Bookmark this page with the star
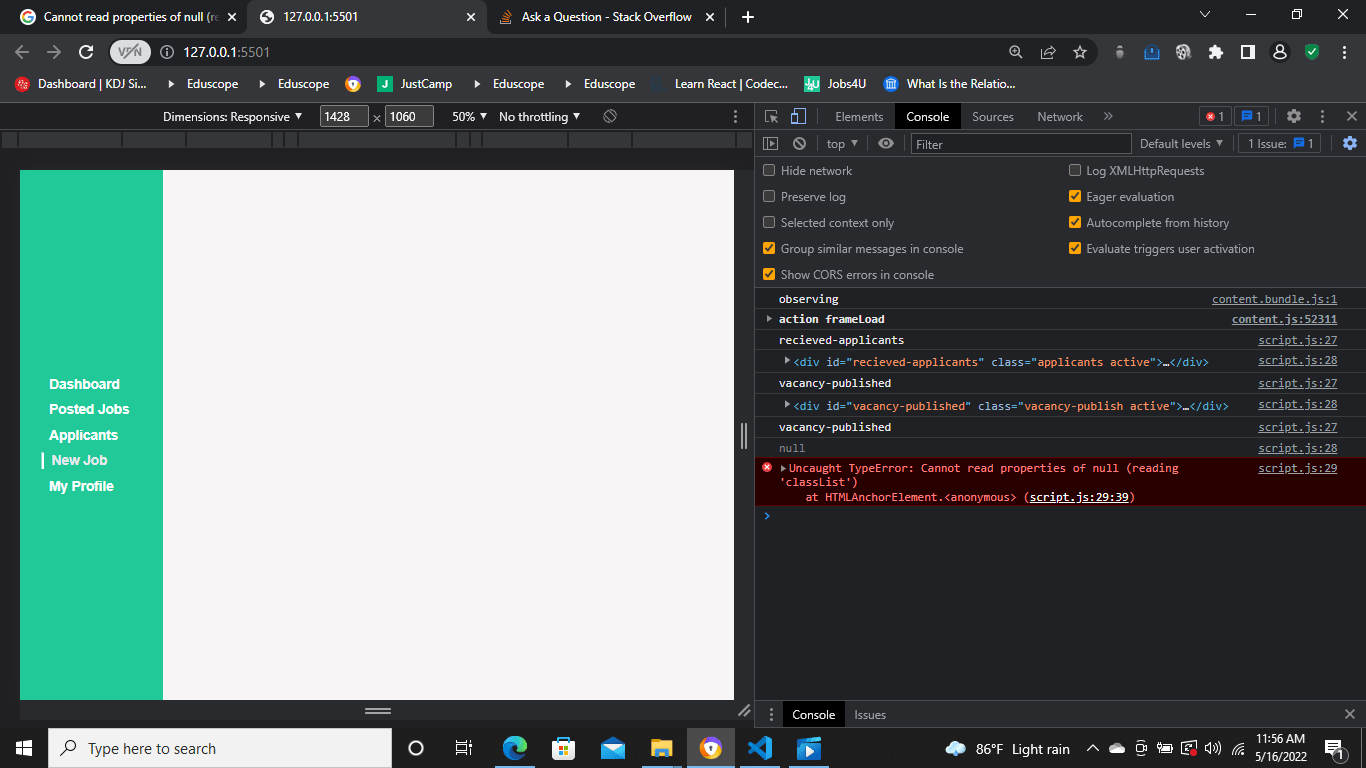Viewport: 1366px width, 768px height. click(x=1080, y=52)
